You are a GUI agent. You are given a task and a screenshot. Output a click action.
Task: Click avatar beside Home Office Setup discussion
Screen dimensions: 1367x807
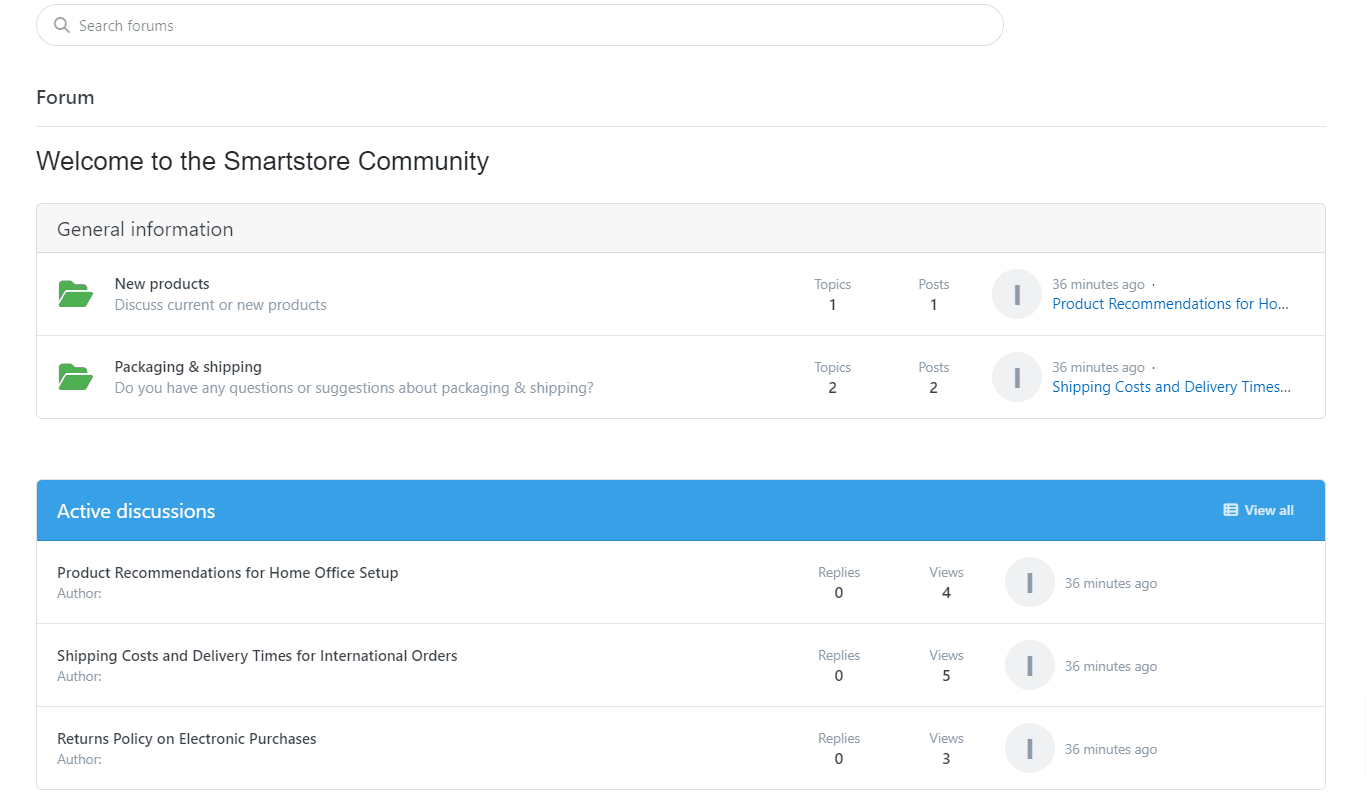click(x=1029, y=582)
